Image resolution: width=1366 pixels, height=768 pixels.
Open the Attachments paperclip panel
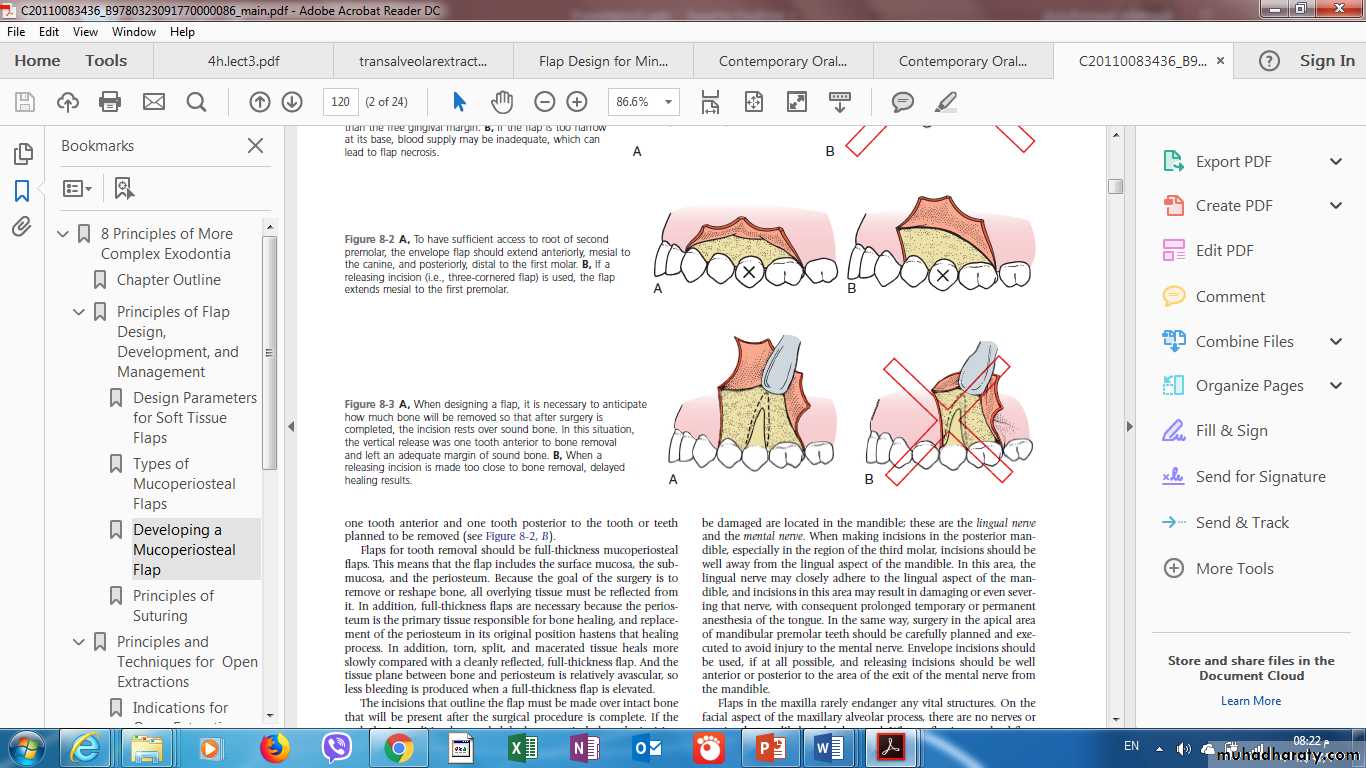point(22,227)
